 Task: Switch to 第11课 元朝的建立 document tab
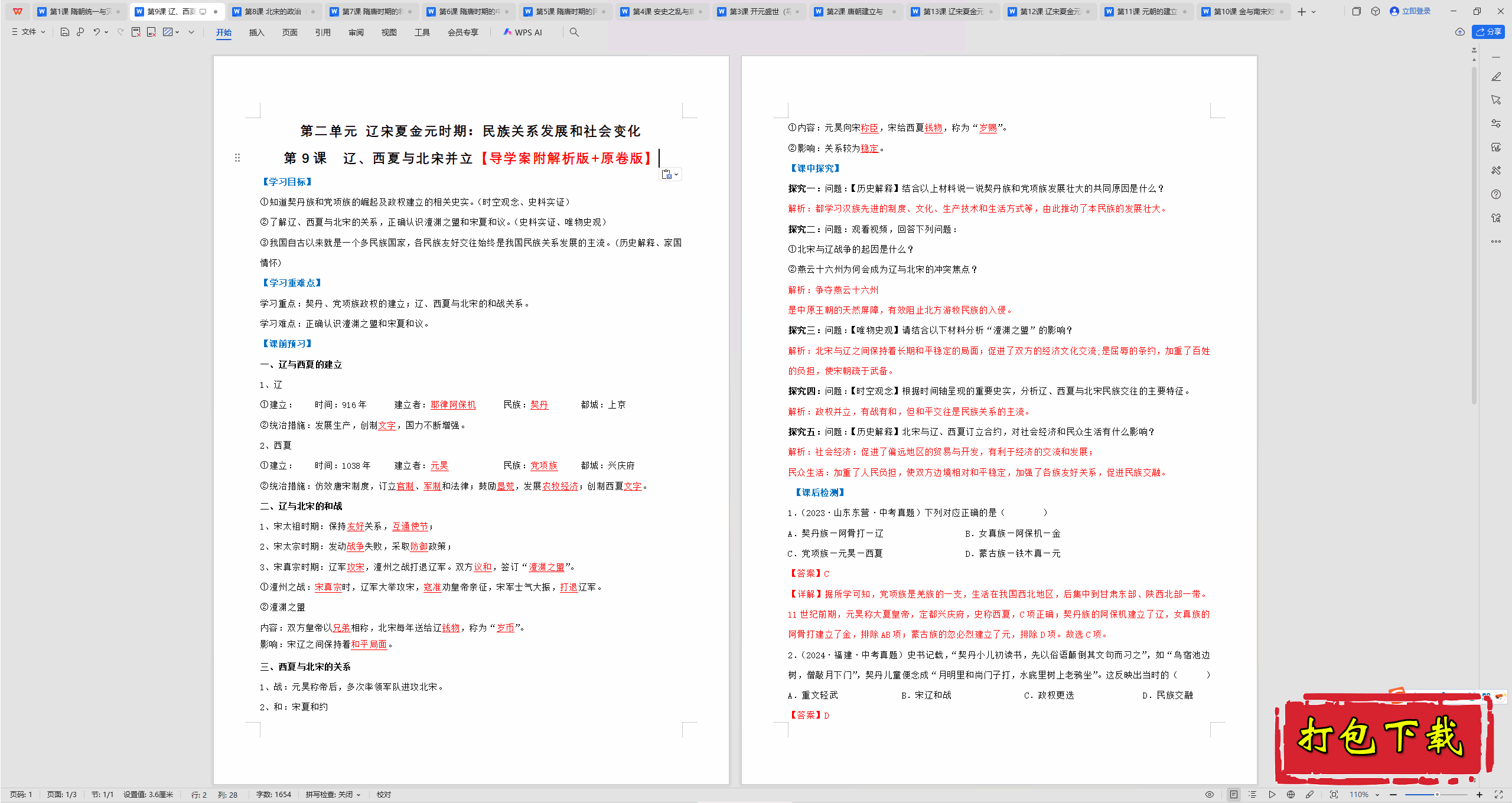[1146, 11]
